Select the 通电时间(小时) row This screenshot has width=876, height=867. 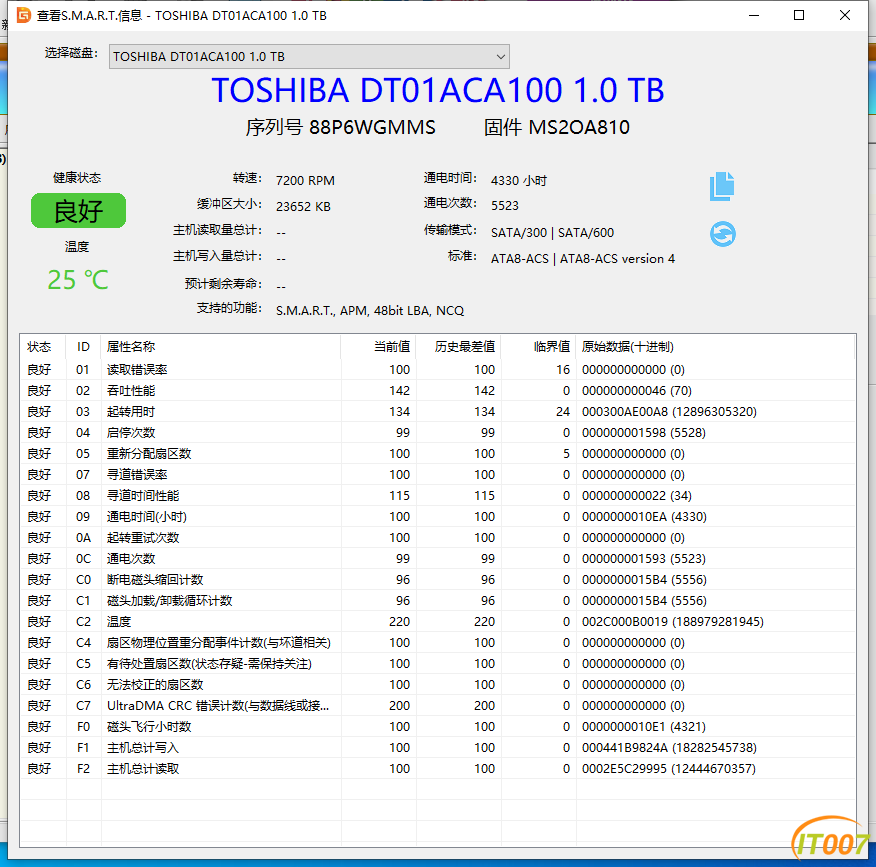point(437,517)
